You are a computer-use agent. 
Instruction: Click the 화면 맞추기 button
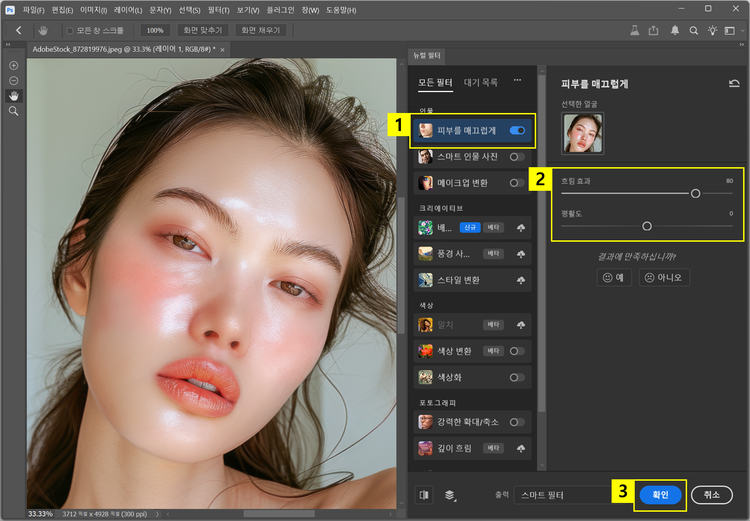[x=203, y=31]
